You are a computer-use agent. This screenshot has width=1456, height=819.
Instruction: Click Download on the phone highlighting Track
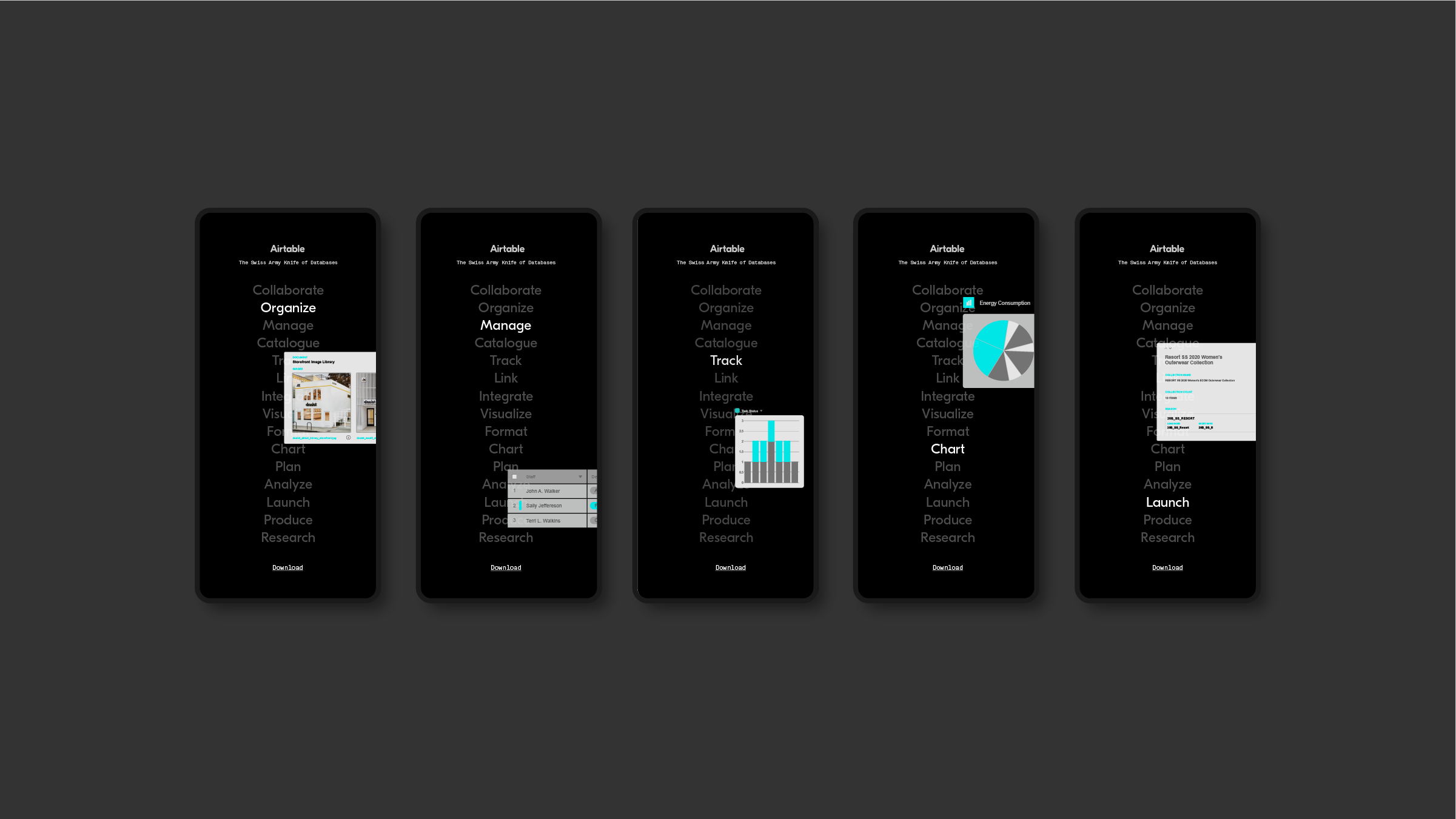point(730,568)
